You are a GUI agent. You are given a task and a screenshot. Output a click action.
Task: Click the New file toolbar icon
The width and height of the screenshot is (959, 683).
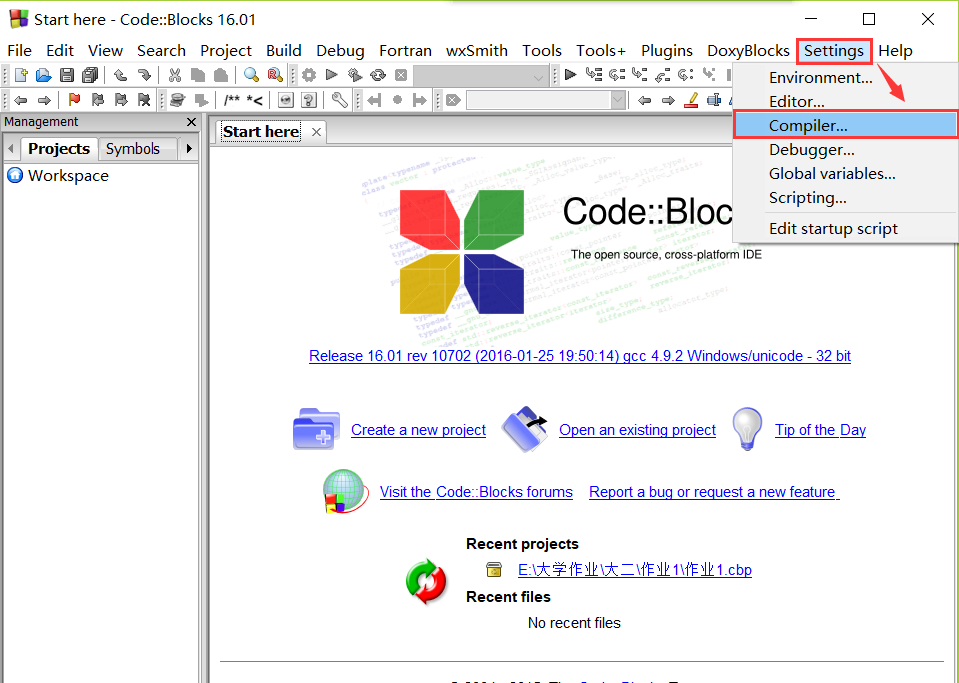pyautogui.click(x=21, y=75)
